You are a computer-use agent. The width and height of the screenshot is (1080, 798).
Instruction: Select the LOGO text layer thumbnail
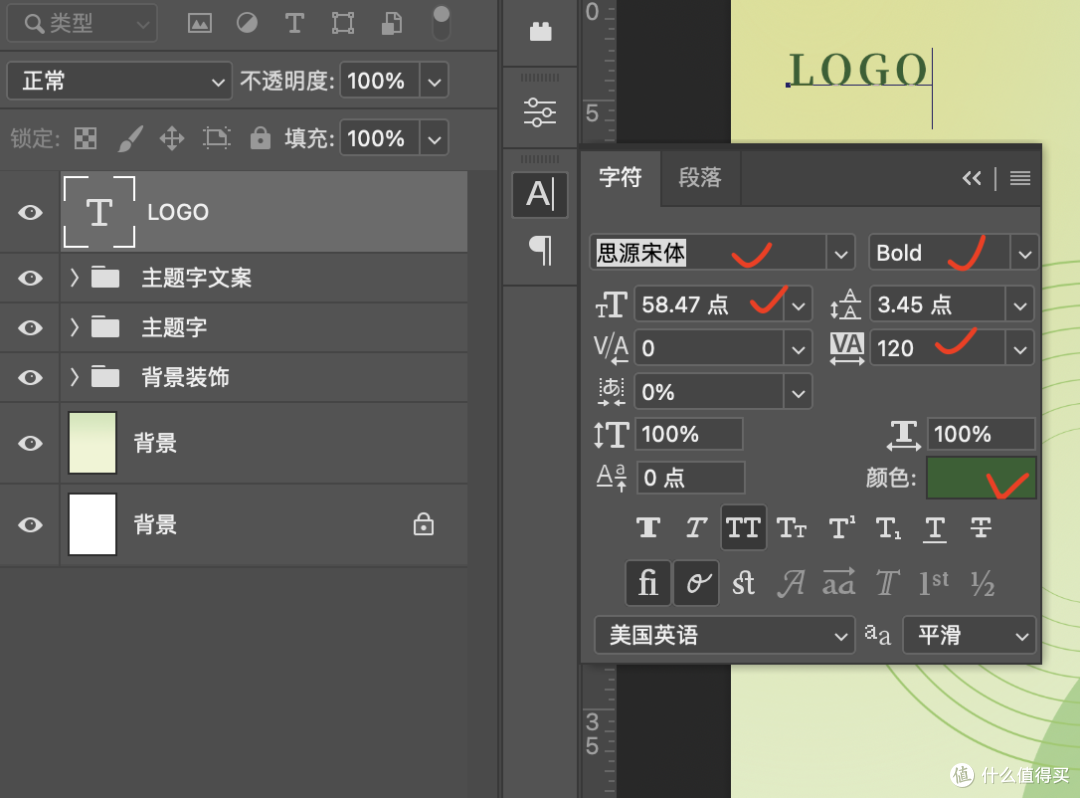tap(99, 212)
